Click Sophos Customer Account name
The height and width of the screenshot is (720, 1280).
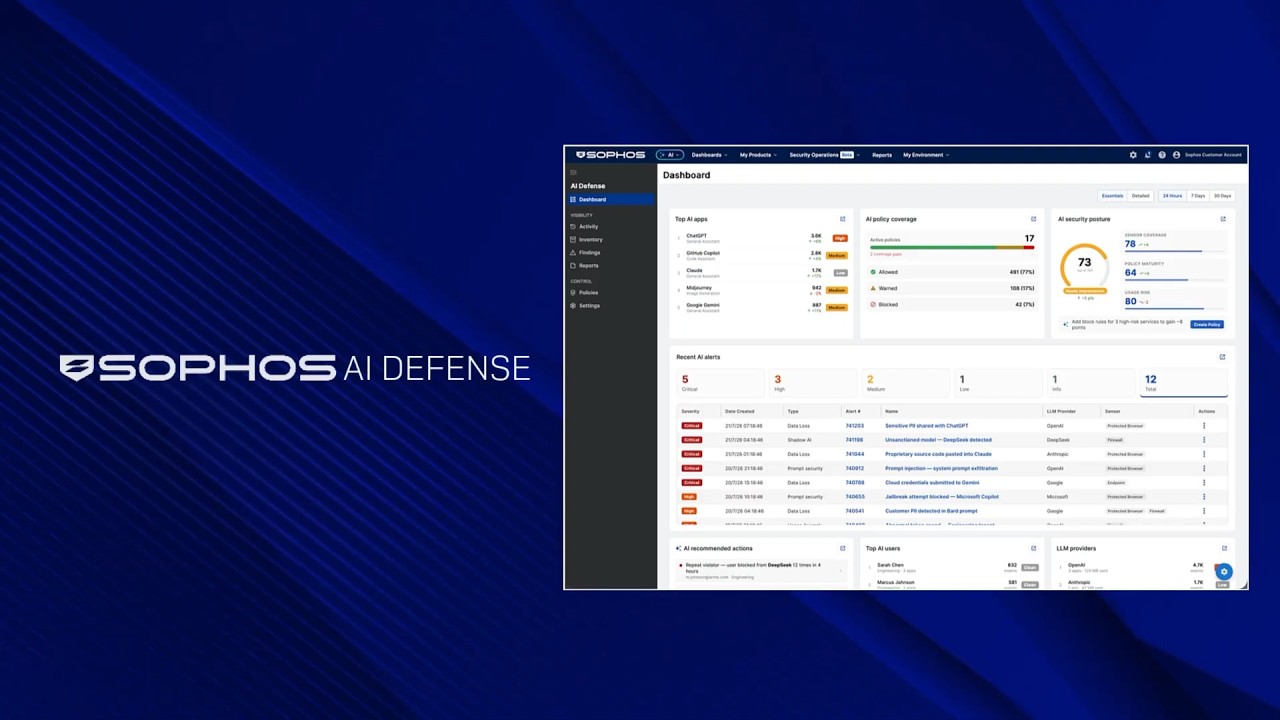coord(1213,155)
